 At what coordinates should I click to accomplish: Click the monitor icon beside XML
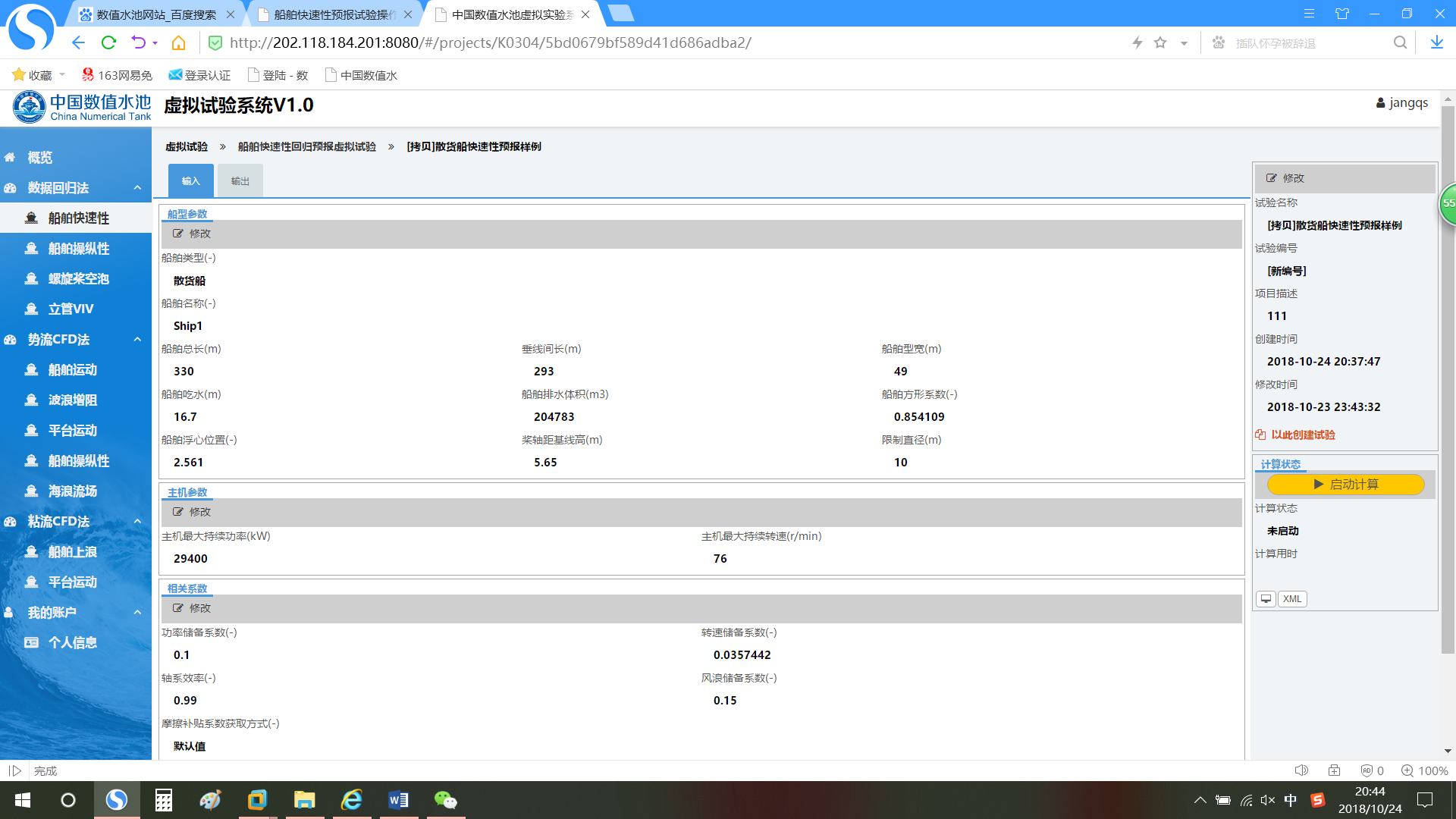1266,599
